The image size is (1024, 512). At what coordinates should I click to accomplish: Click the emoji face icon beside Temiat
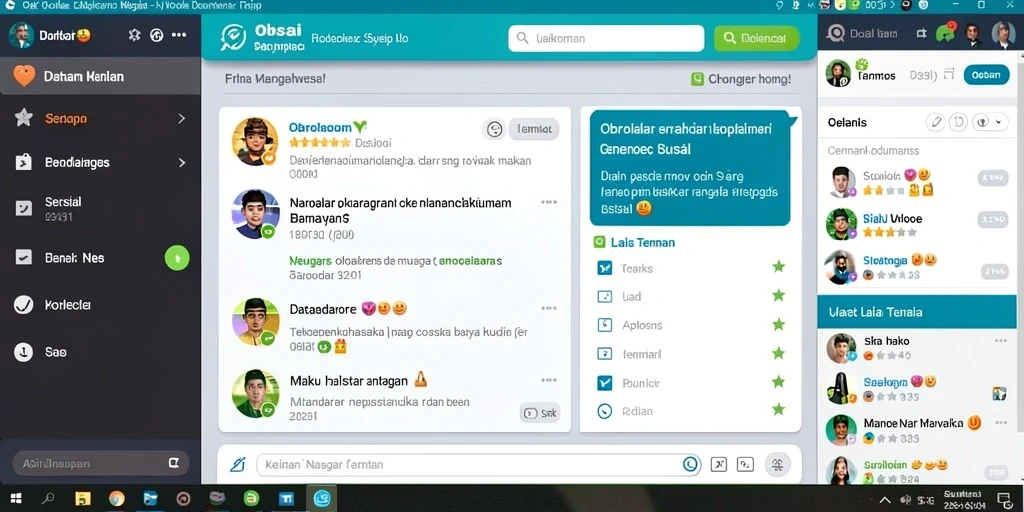pyautogui.click(x=494, y=129)
